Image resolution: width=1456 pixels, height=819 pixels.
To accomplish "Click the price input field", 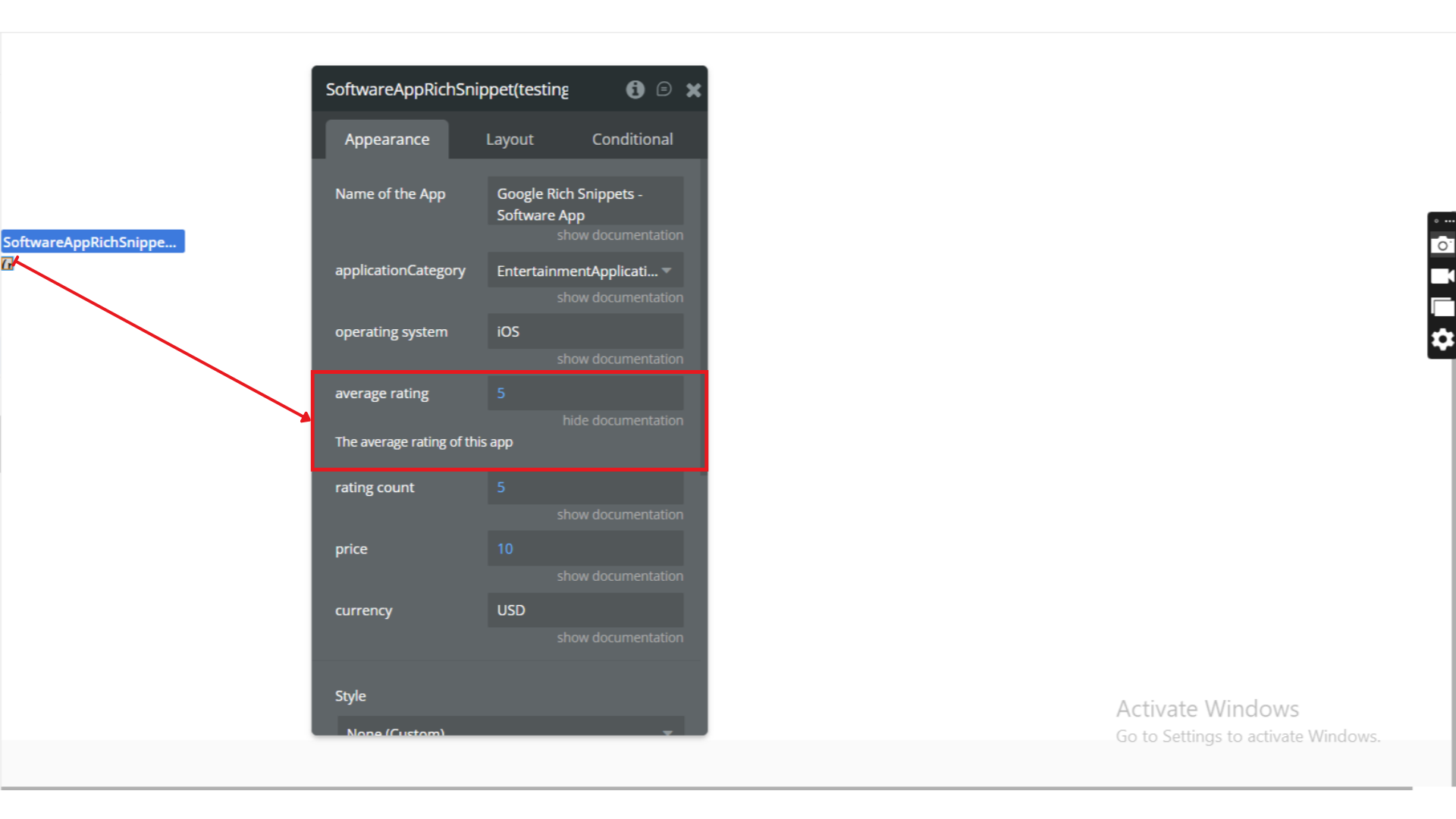I will click(585, 548).
